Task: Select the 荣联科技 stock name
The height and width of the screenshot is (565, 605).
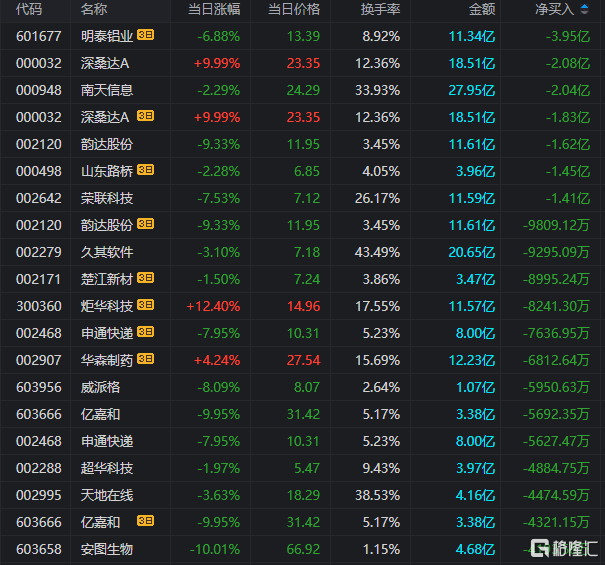Action: coord(107,198)
